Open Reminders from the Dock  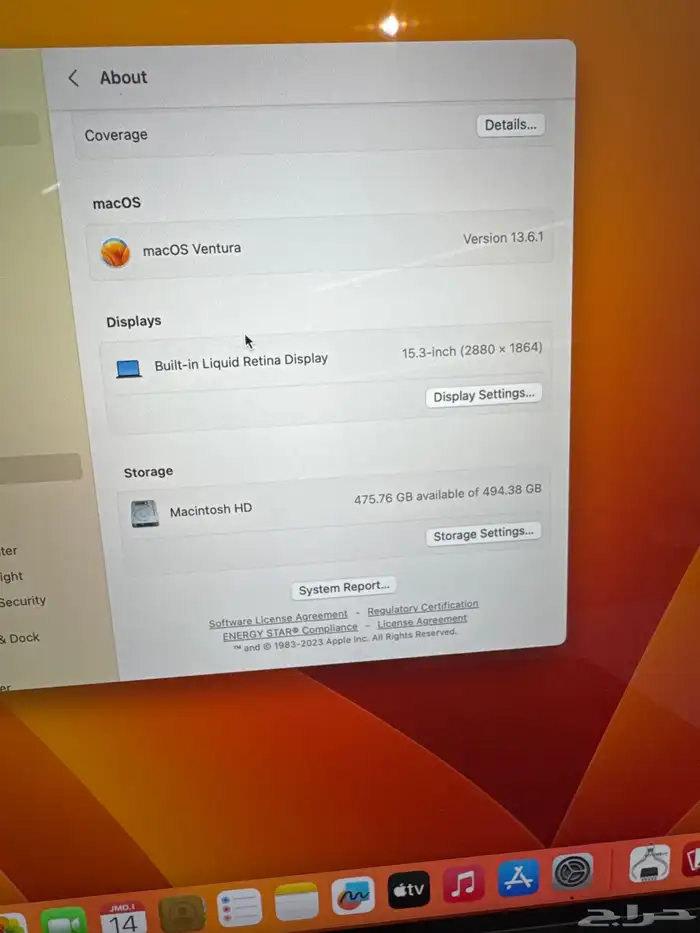coord(239,907)
